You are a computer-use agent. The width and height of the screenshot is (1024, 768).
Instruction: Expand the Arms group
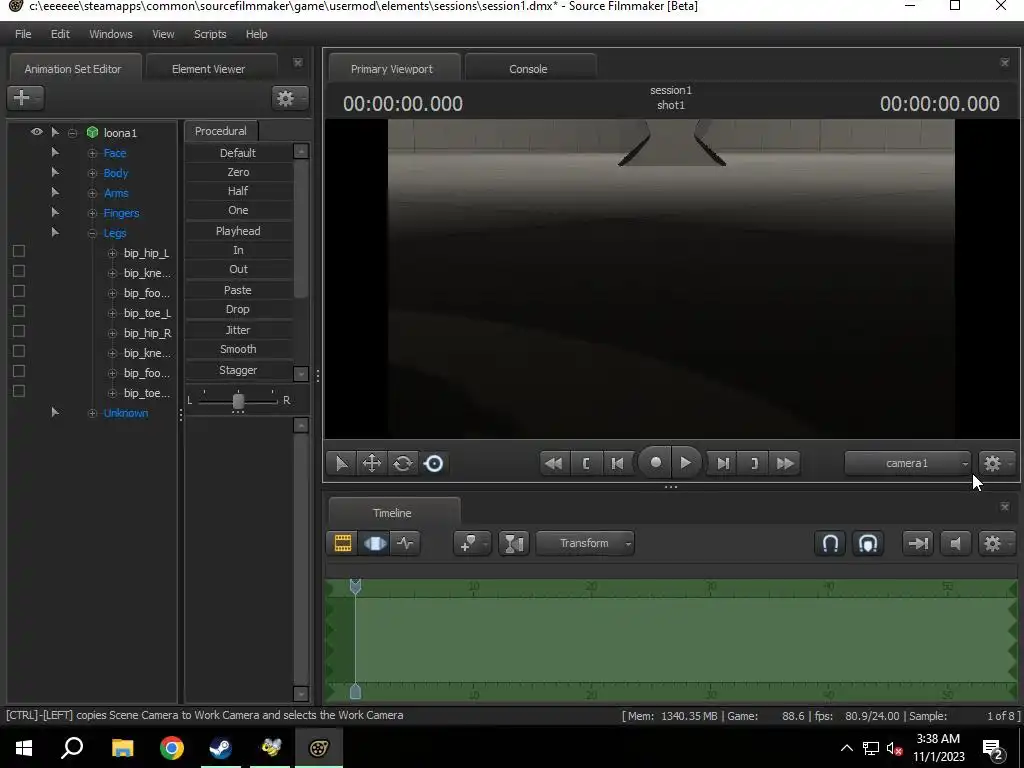point(92,193)
